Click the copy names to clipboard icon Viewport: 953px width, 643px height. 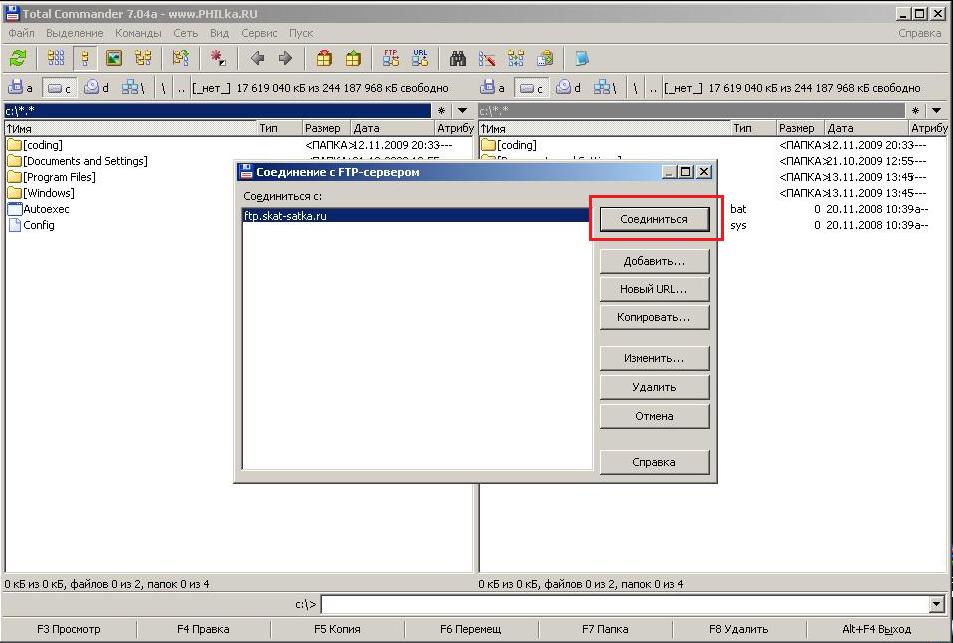[545, 58]
